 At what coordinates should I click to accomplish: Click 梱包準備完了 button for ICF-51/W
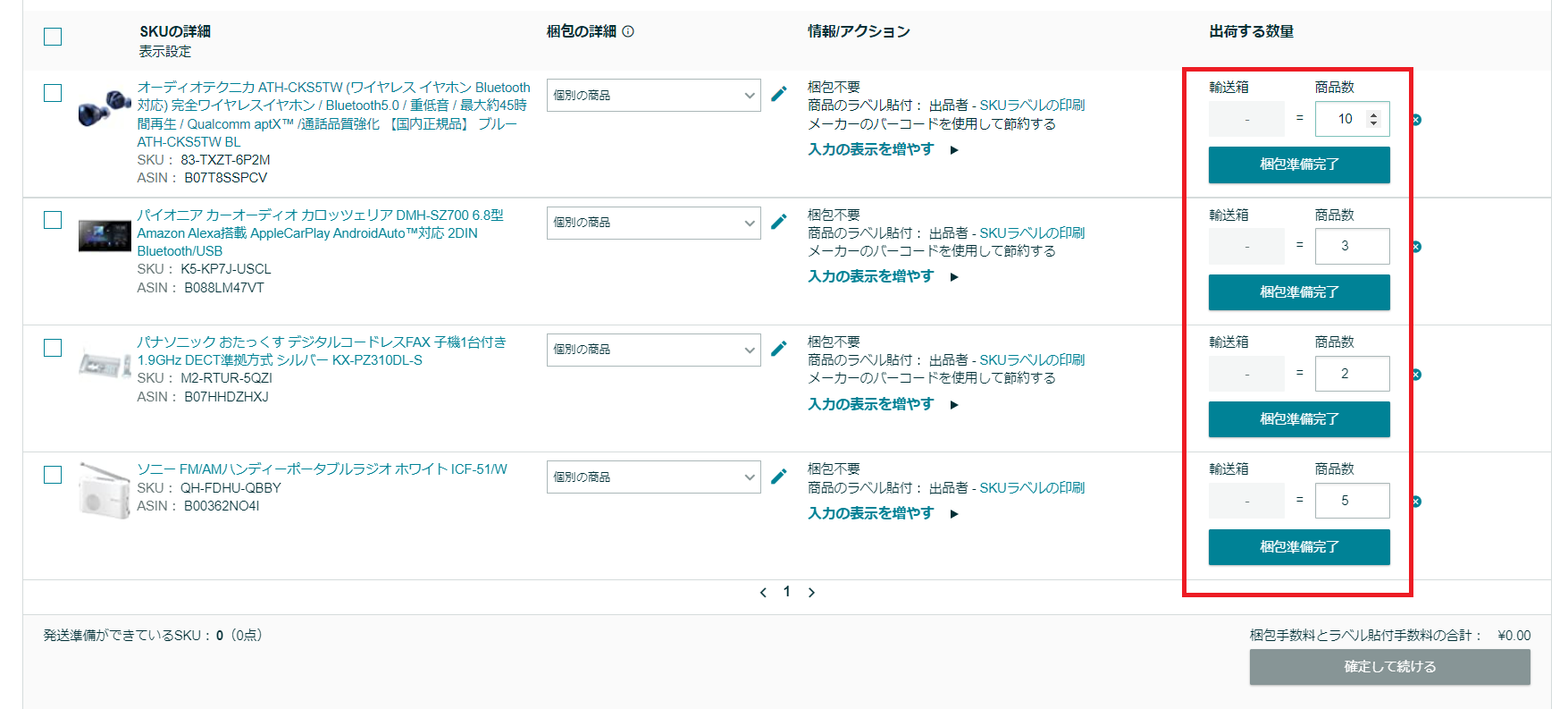(1299, 547)
